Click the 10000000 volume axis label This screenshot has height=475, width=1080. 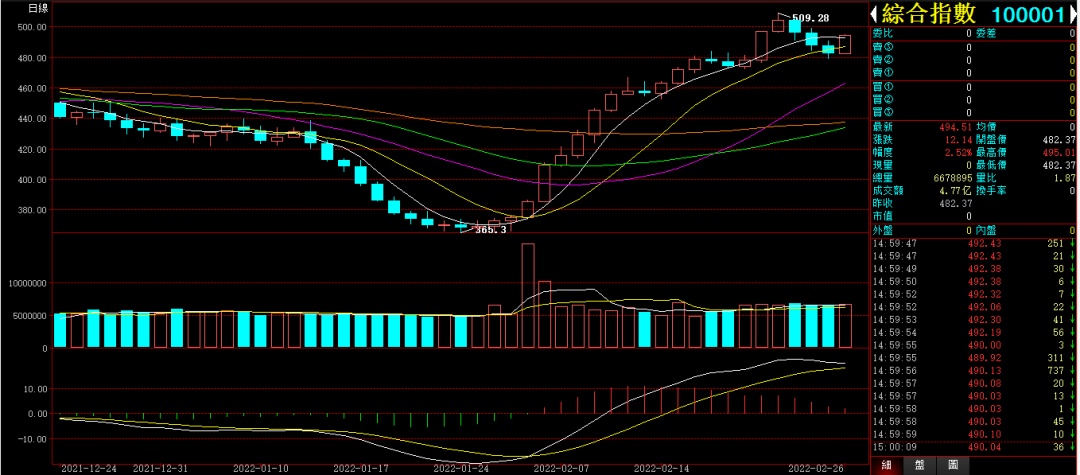pyautogui.click(x=28, y=284)
